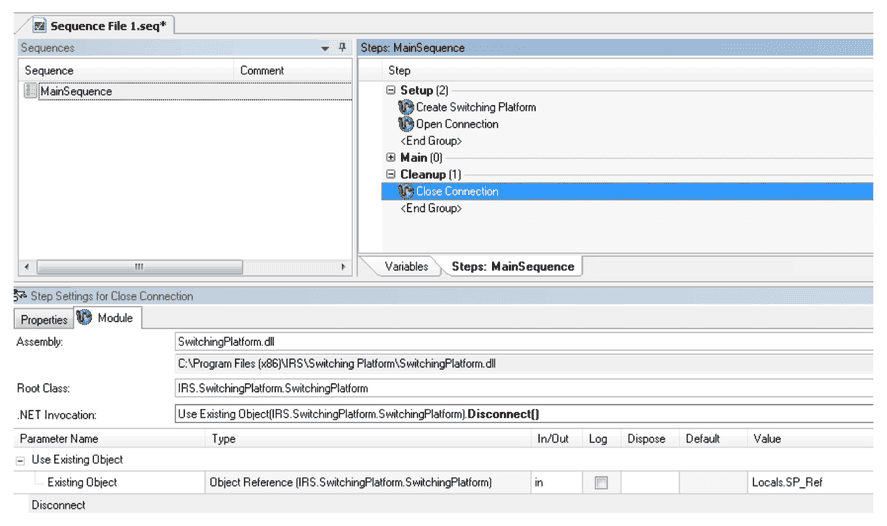Click the Assembly field SwitchingPlatform.dll
The height and width of the screenshot is (526, 887).
coord(524,342)
